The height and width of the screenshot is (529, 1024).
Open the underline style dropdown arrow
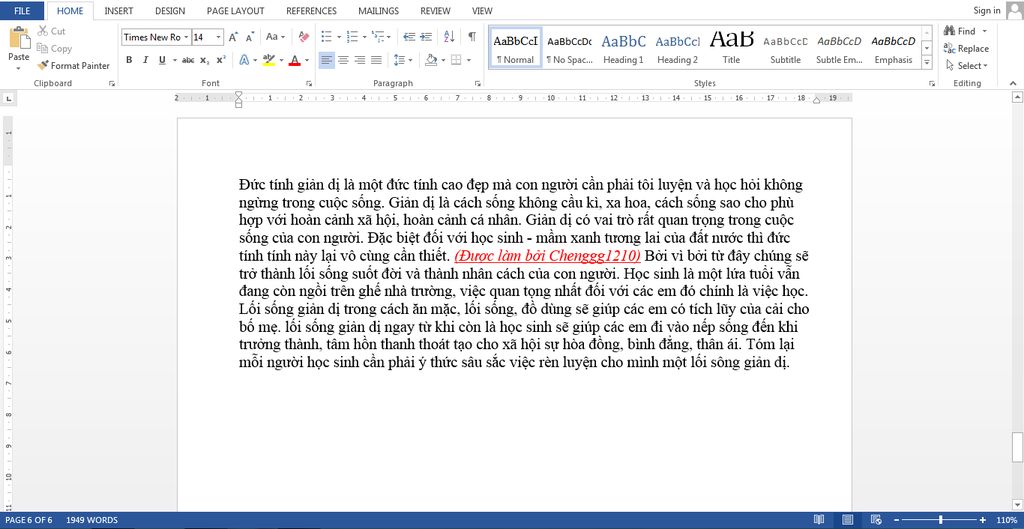[x=175, y=60]
